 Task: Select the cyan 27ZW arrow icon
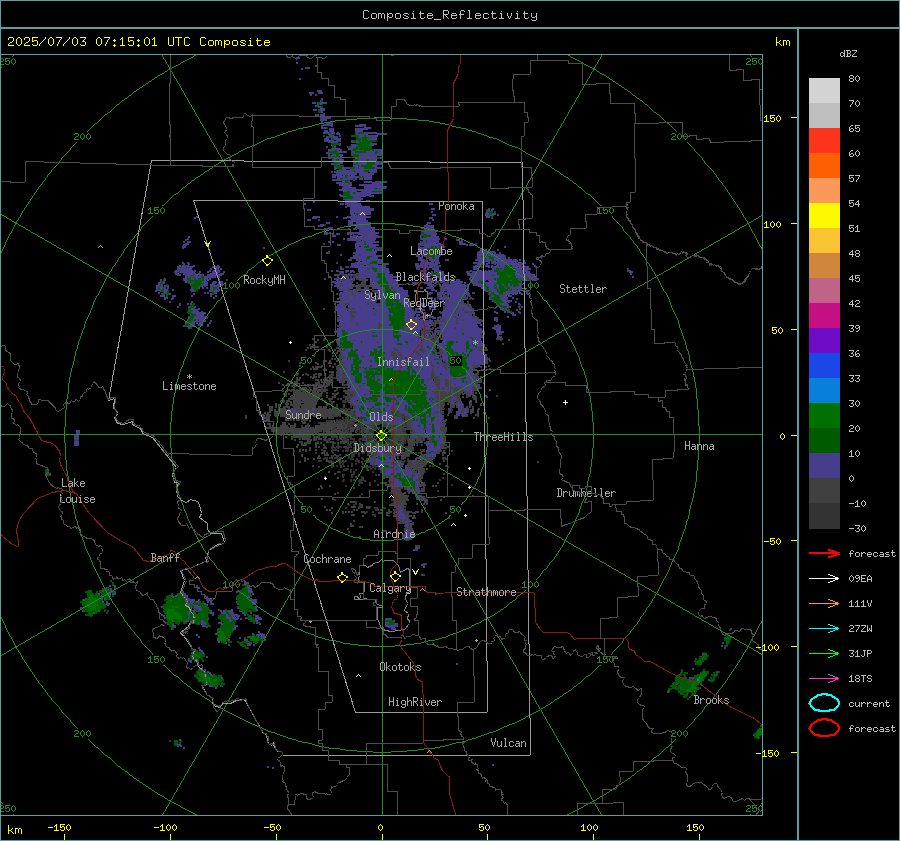(824, 629)
